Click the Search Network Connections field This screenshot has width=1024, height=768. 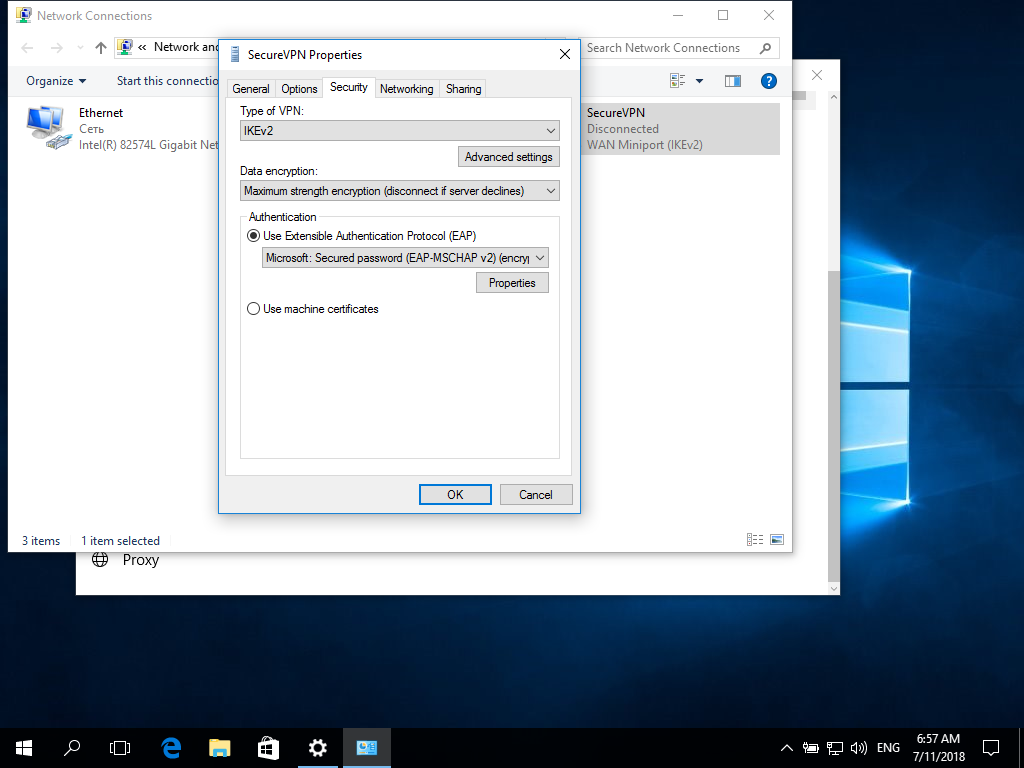point(670,48)
